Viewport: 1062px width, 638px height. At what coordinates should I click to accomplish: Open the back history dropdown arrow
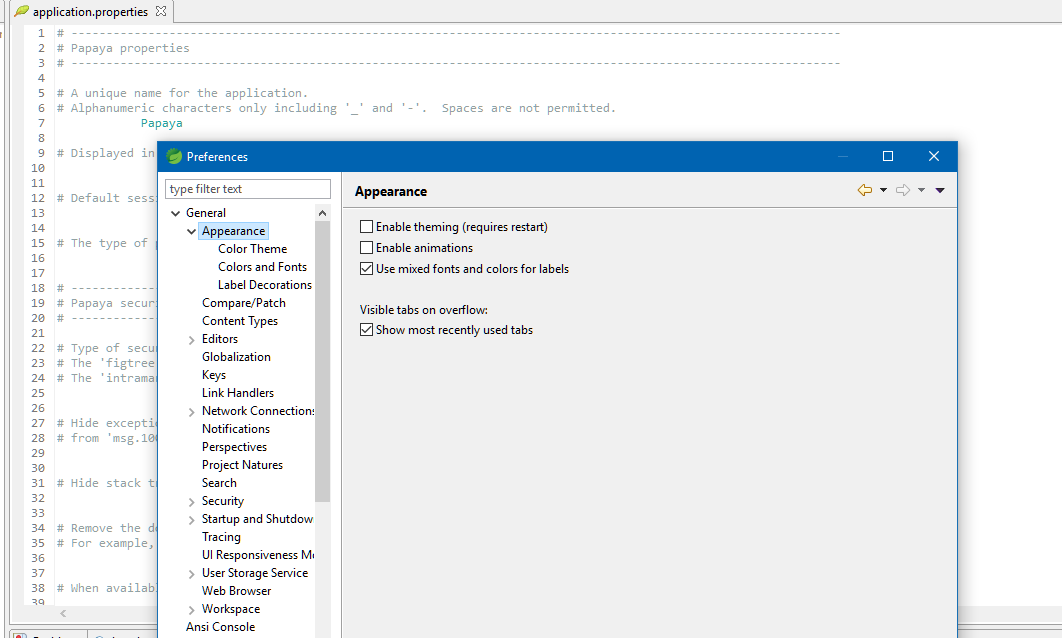tap(883, 190)
